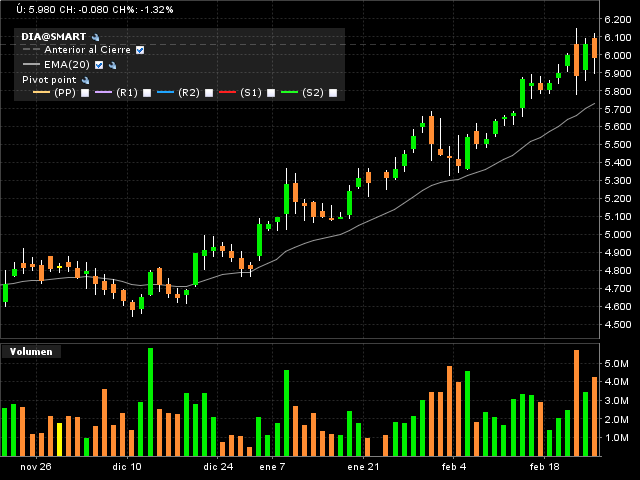Click the 4.500 price axis label
Image resolution: width=640 pixels, height=480 pixels.
[x=618, y=324]
